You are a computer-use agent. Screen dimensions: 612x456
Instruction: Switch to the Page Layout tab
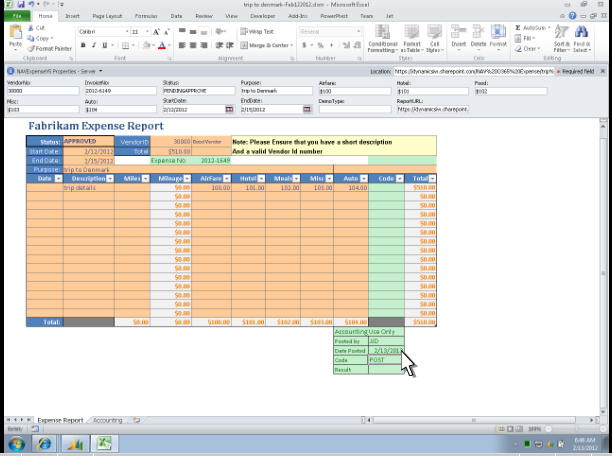click(107, 16)
